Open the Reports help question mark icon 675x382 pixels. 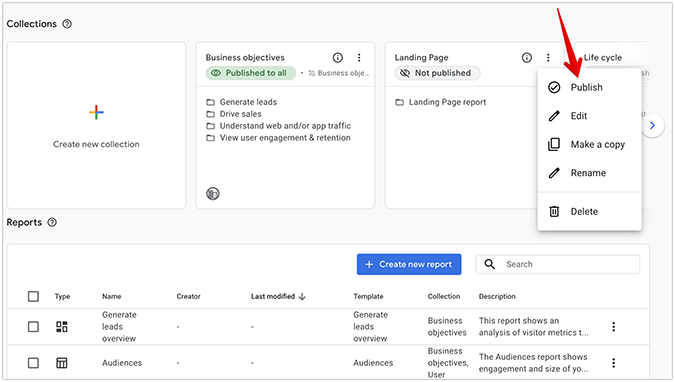click(52, 223)
